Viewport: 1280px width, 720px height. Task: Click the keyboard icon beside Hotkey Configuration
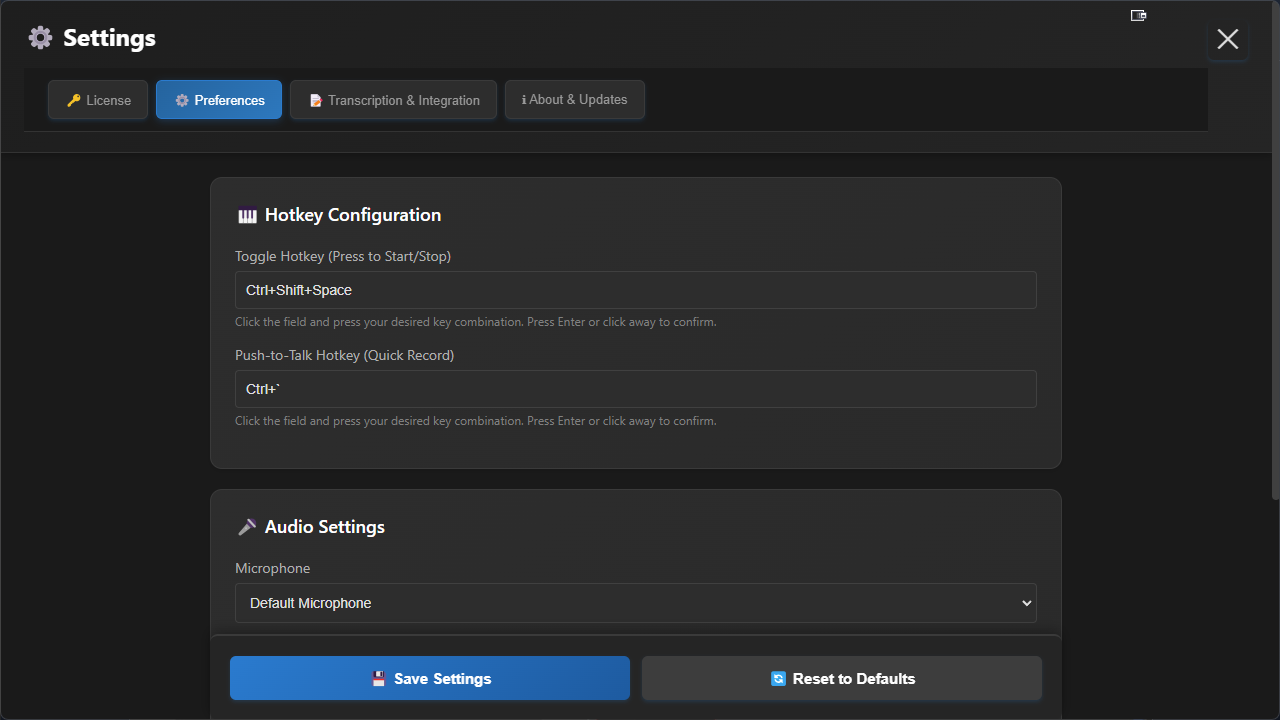click(247, 215)
